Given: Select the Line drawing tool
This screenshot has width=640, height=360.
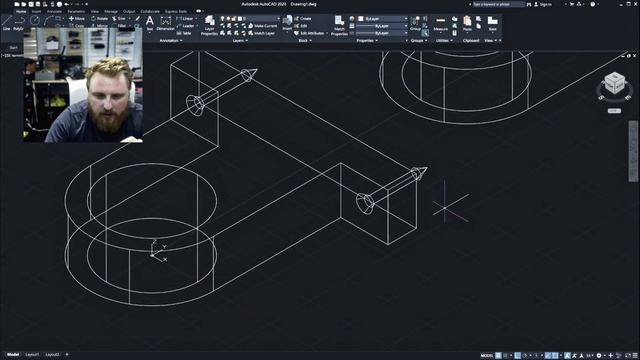Looking at the screenshot, I should (7, 23).
